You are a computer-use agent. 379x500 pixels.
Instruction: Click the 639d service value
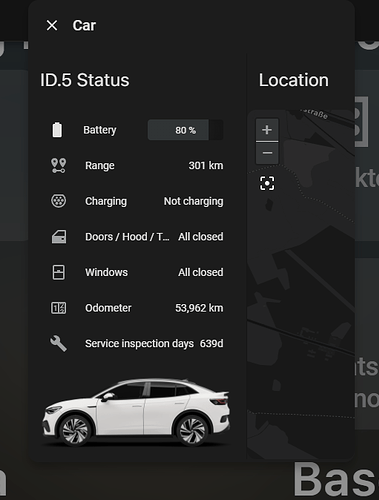click(212, 343)
